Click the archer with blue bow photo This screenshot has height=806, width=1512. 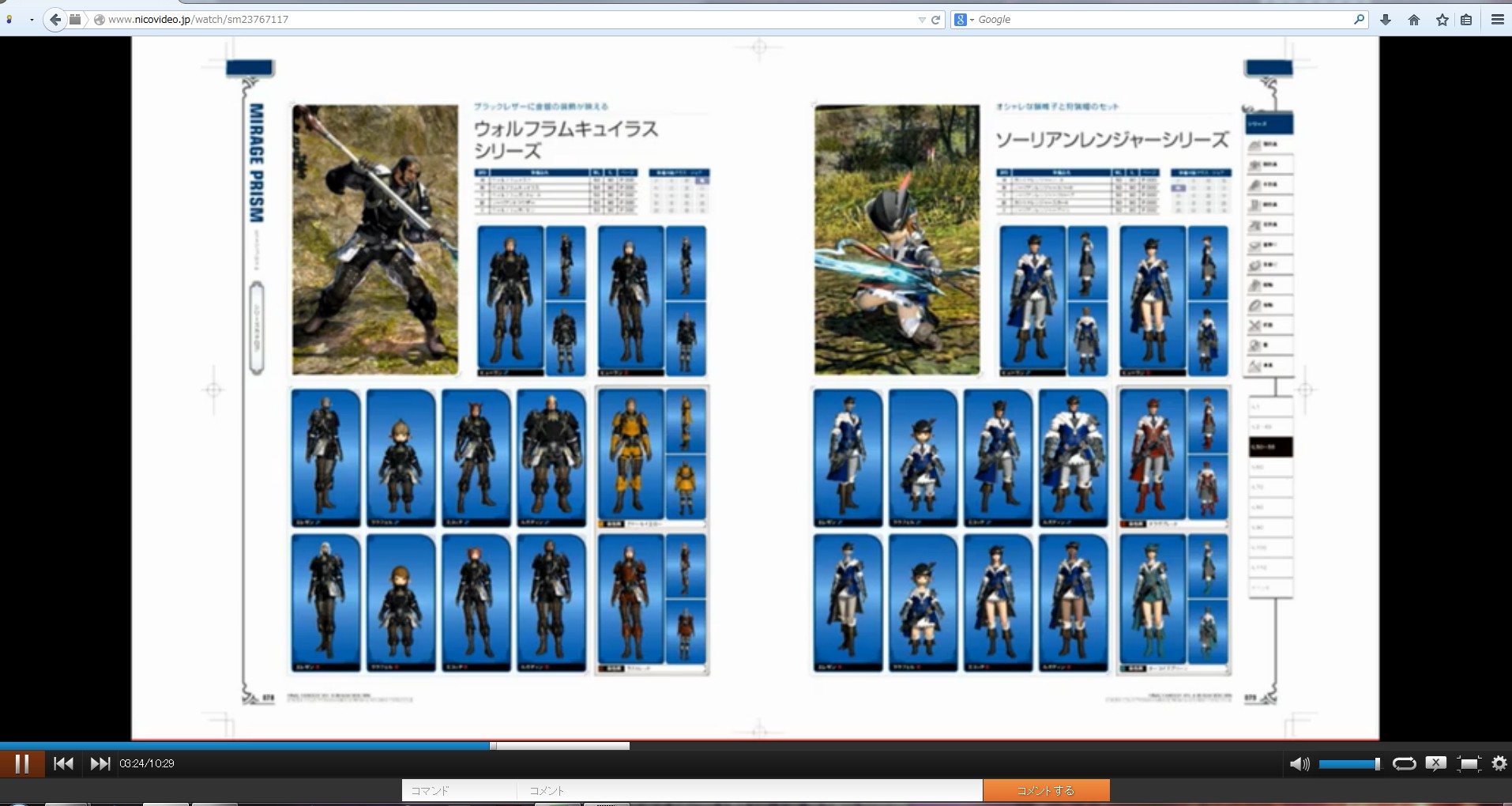(897, 239)
